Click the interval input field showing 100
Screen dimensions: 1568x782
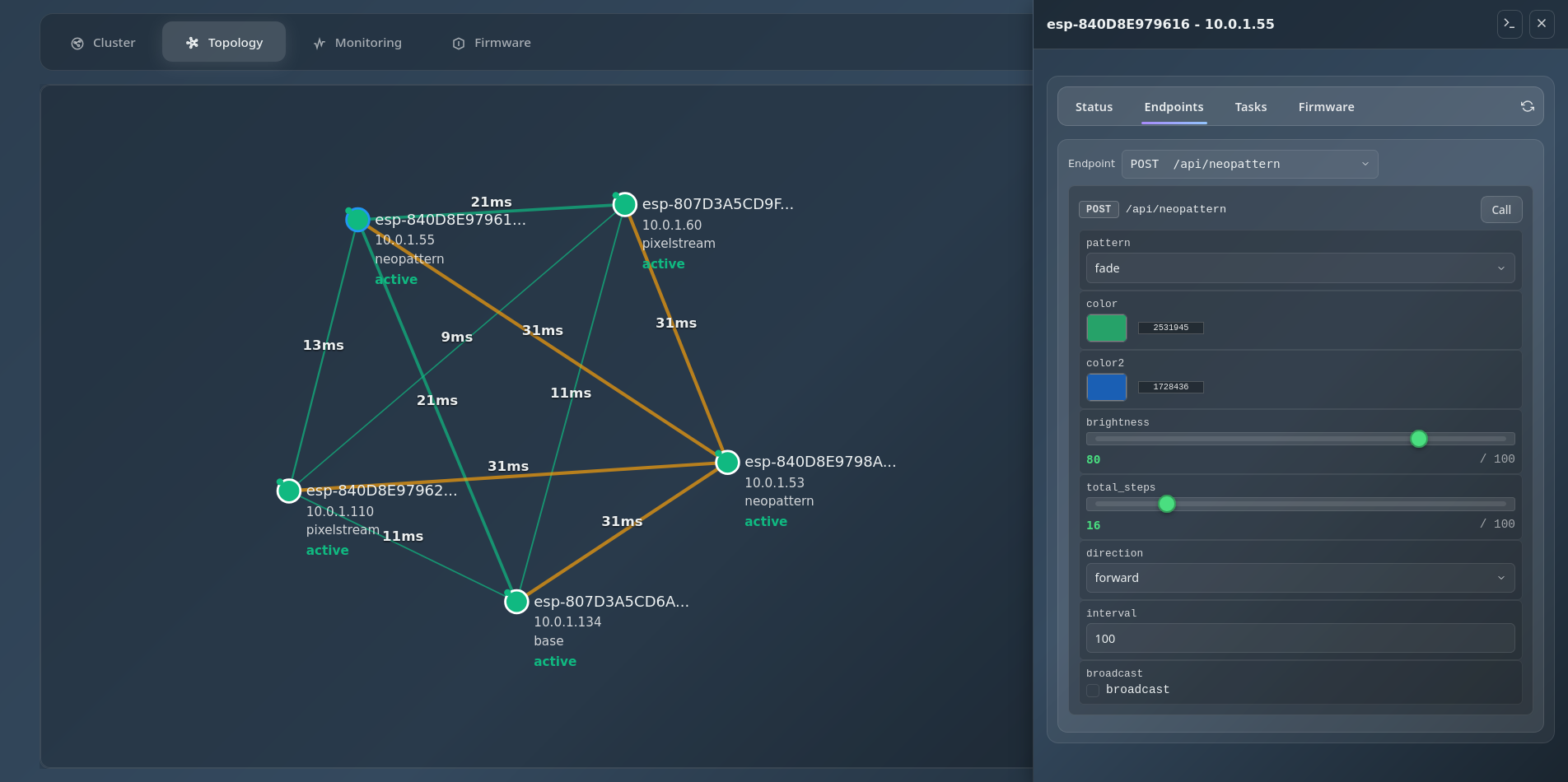pyautogui.click(x=1300, y=638)
